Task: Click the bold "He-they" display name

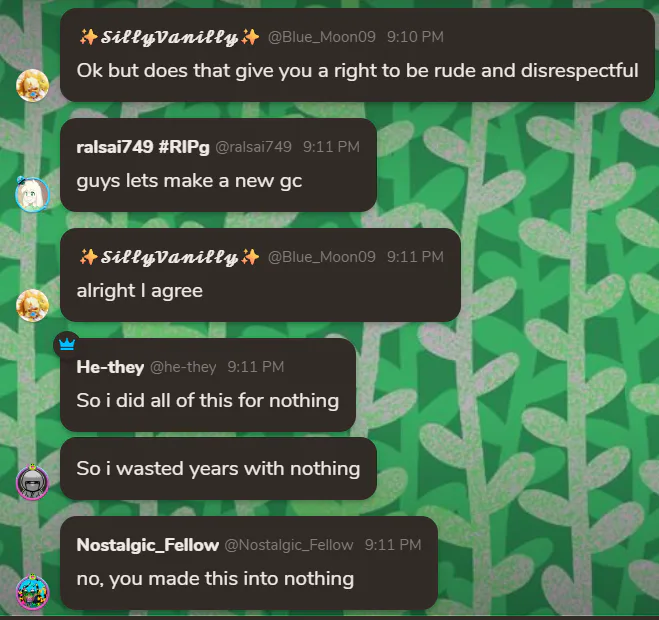Action: tap(110, 367)
